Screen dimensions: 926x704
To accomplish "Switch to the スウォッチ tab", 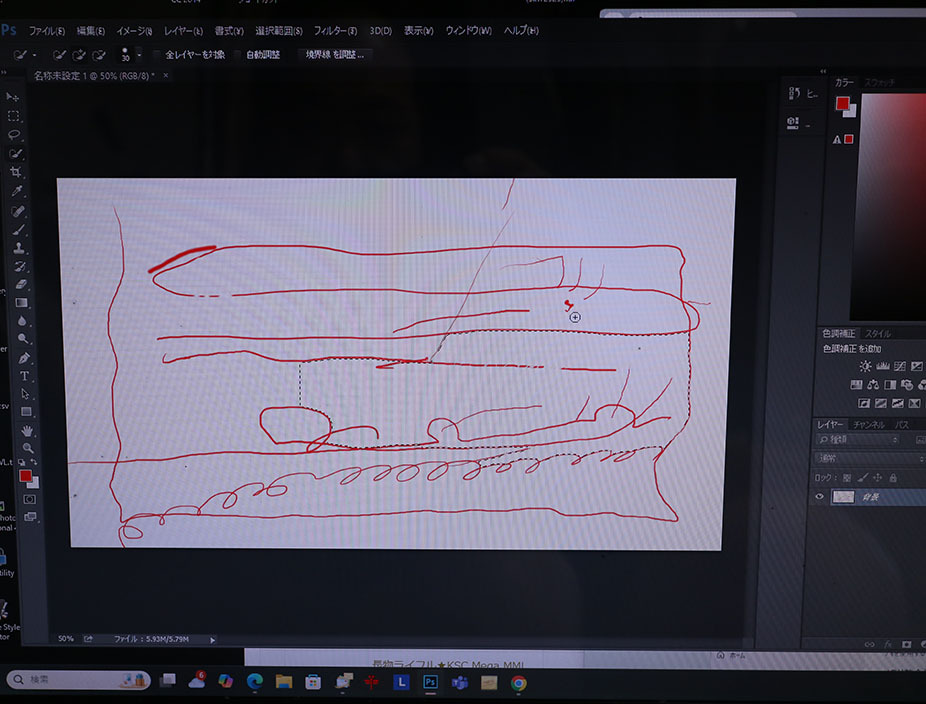I will coord(880,83).
